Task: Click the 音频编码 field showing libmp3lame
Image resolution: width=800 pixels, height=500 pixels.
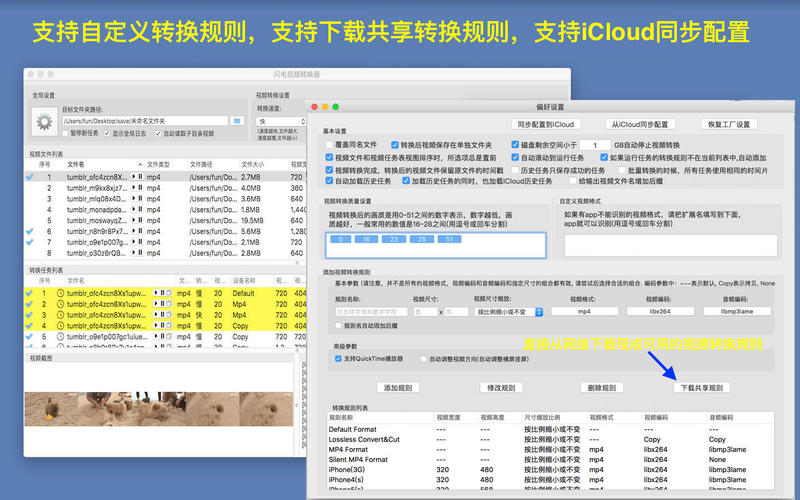Action: click(737, 311)
